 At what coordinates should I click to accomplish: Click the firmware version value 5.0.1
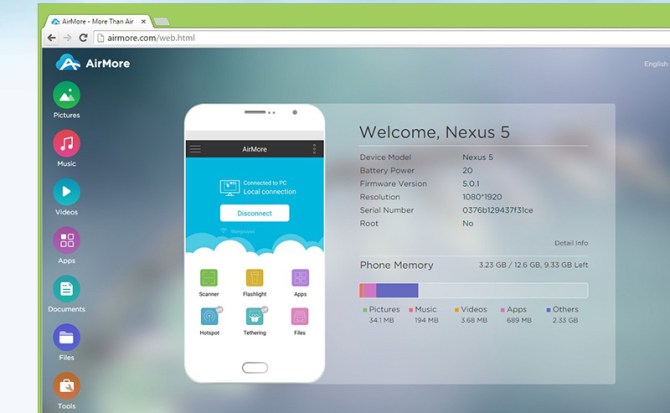(470, 184)
